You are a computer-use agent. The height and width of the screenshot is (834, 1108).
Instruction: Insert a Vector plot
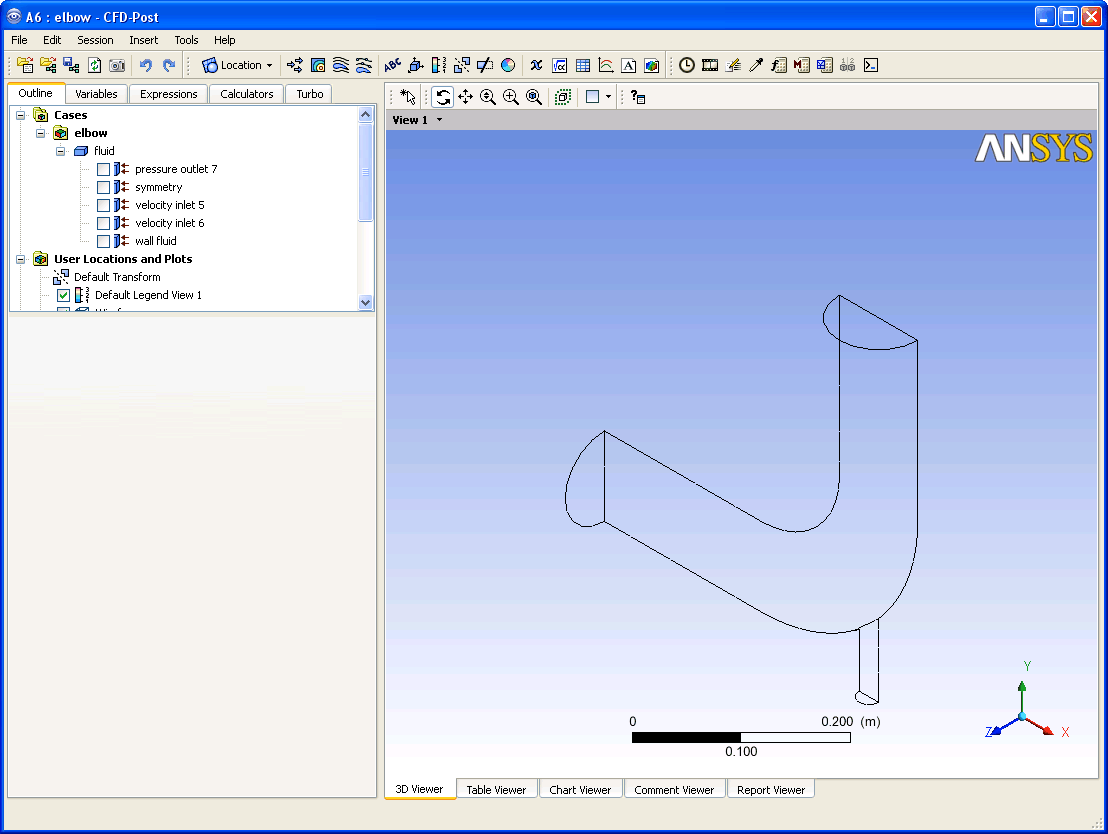[295, 66]
